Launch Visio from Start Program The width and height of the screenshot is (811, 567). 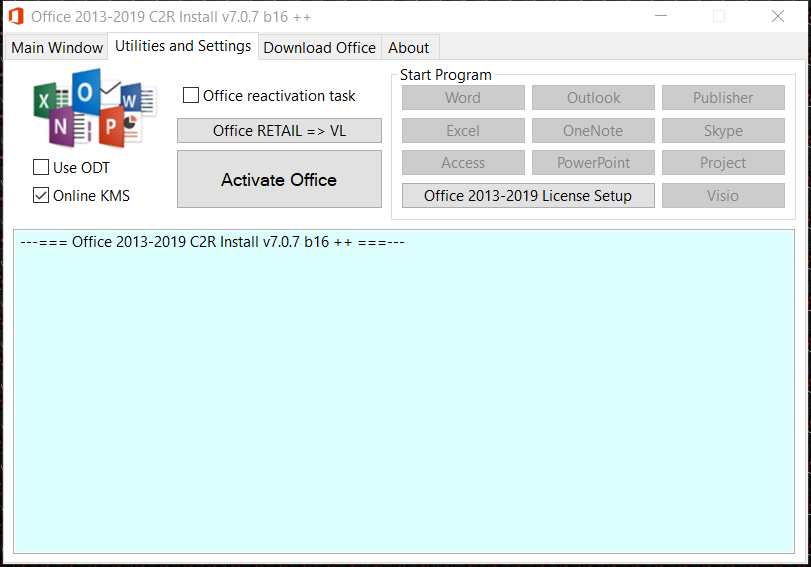coord(723,196)
